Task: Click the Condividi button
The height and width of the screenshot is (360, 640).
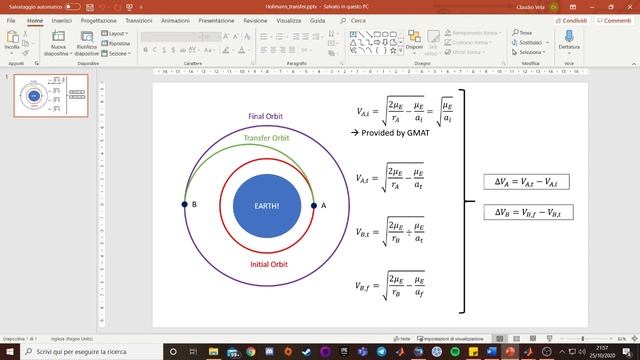Action: point(571,20)
